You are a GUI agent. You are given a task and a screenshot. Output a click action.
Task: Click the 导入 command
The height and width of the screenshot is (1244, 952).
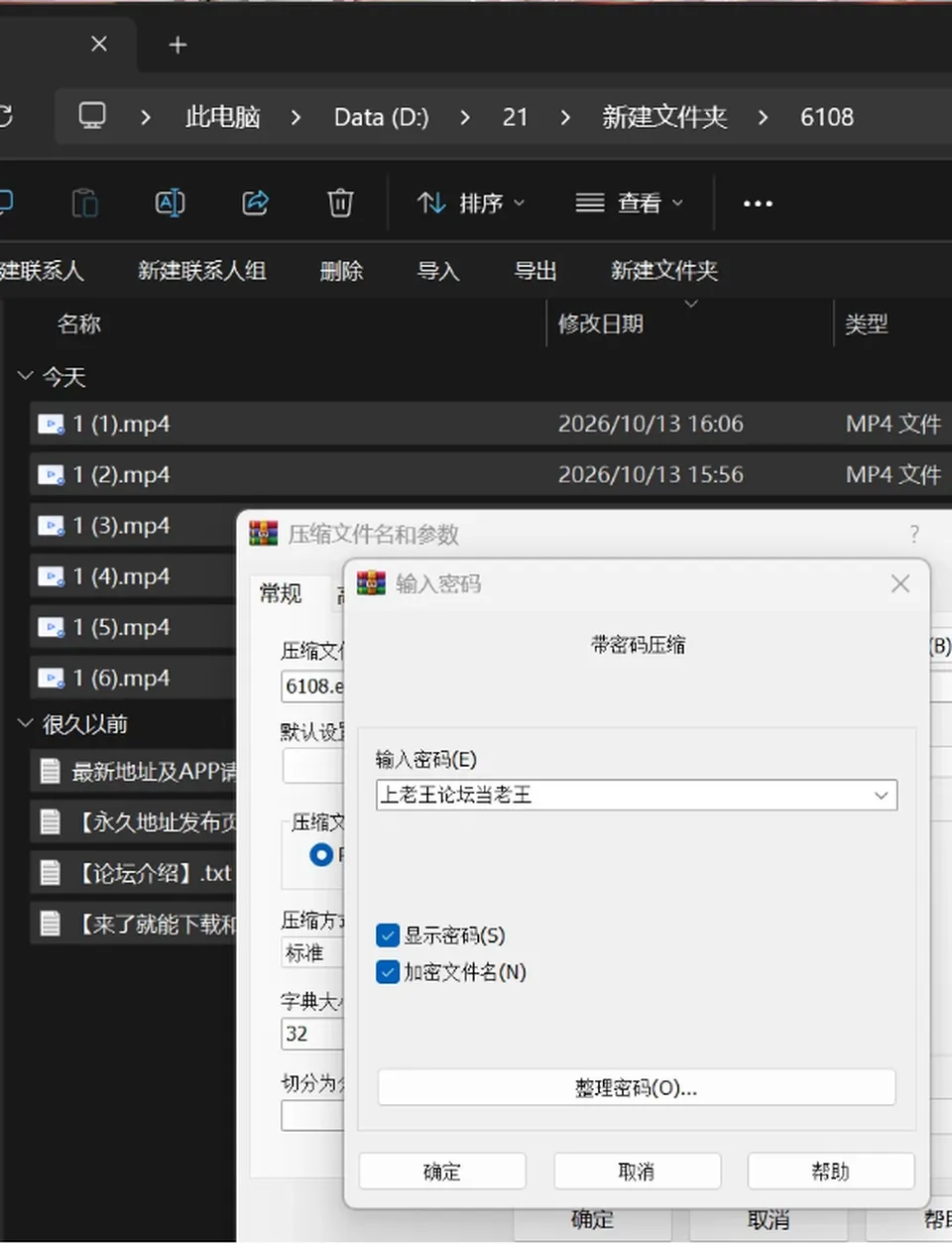pyautogui.click(x=438, y=271)
